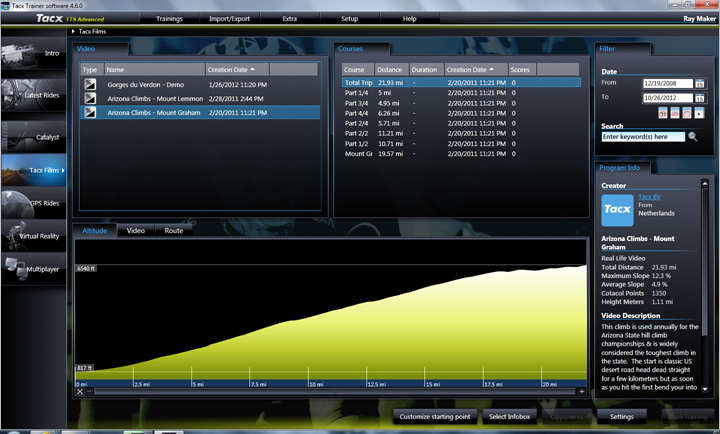Click Customize starting point button
Image resolution: width=720 pixels, height=434 pixels.
tap(435, 417)
